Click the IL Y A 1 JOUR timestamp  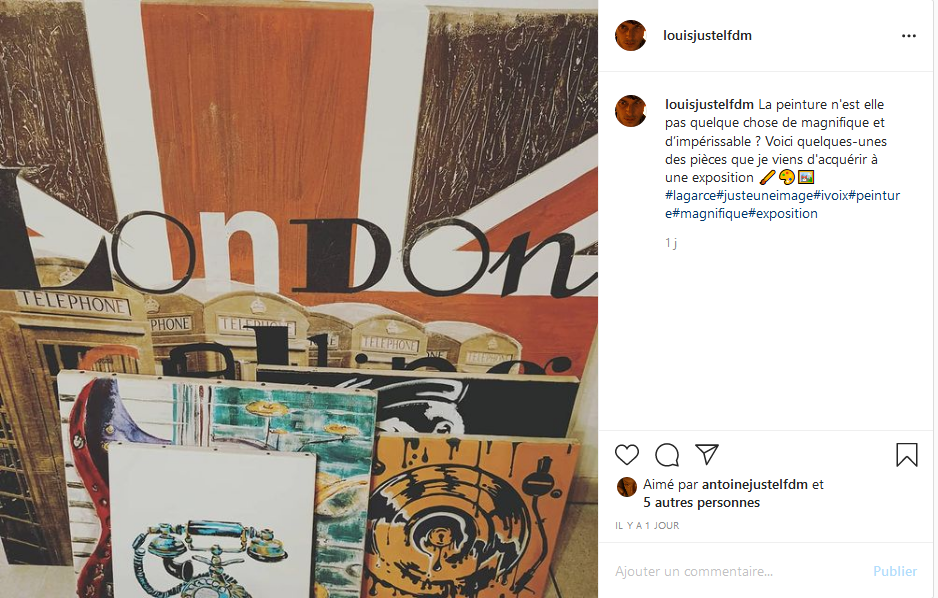647,526
